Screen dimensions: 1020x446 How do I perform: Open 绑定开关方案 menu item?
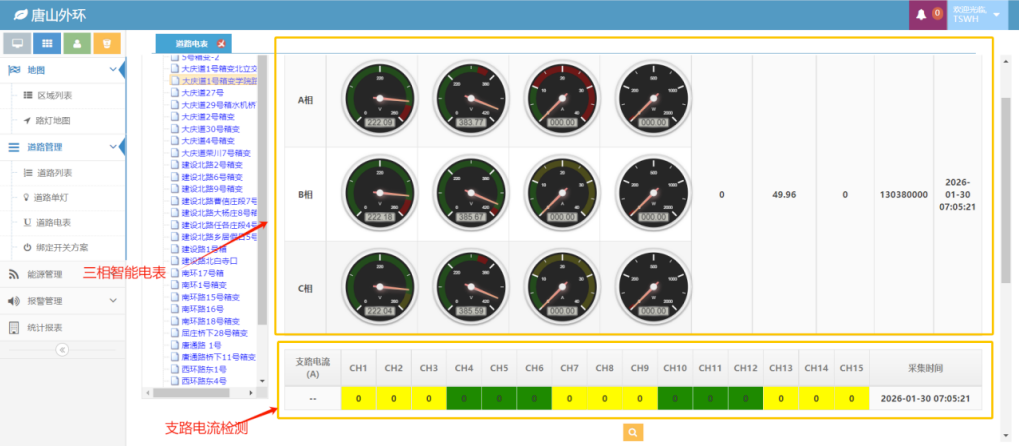click(x=62, y=247)
